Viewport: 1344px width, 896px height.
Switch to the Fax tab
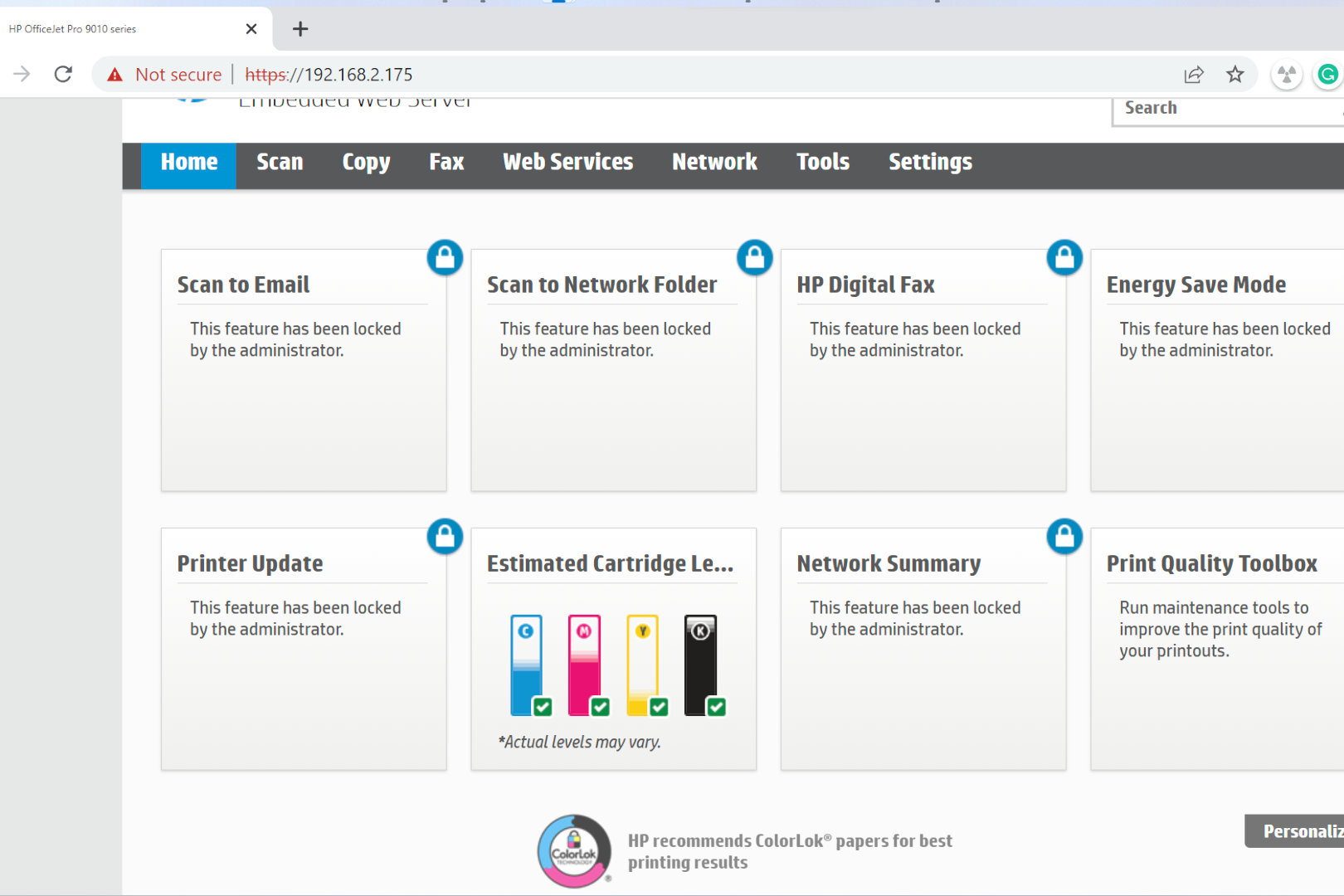click(446, 163)
